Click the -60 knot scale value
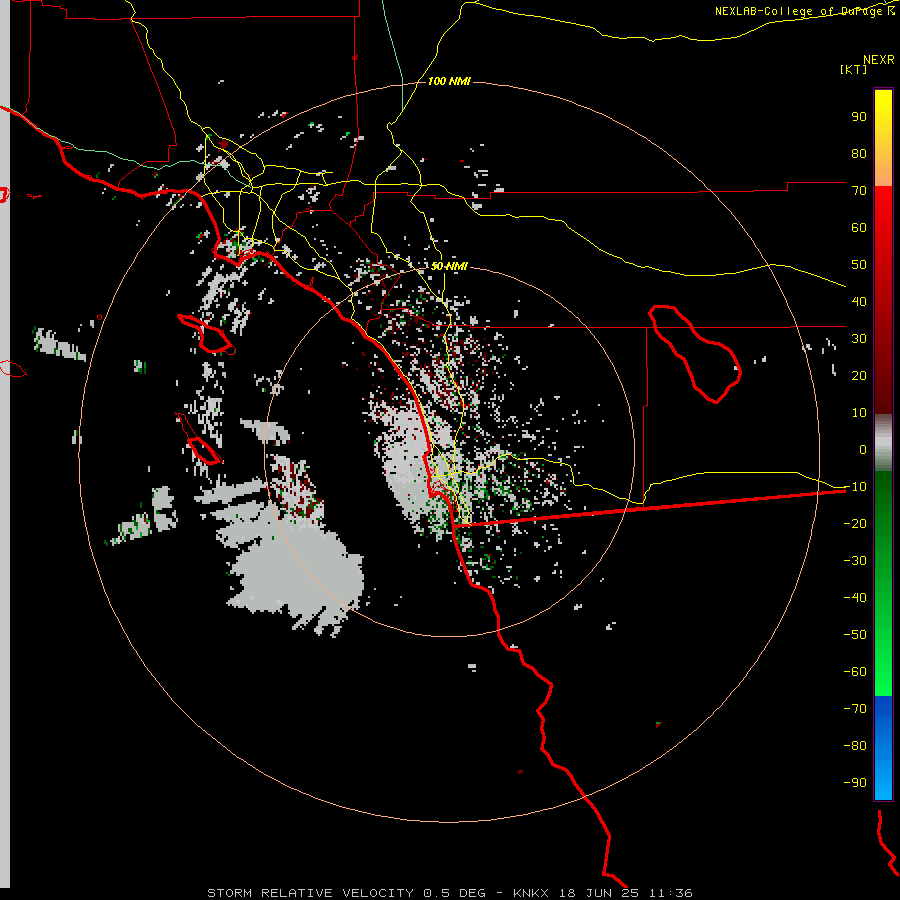 (x=855, y=672)
